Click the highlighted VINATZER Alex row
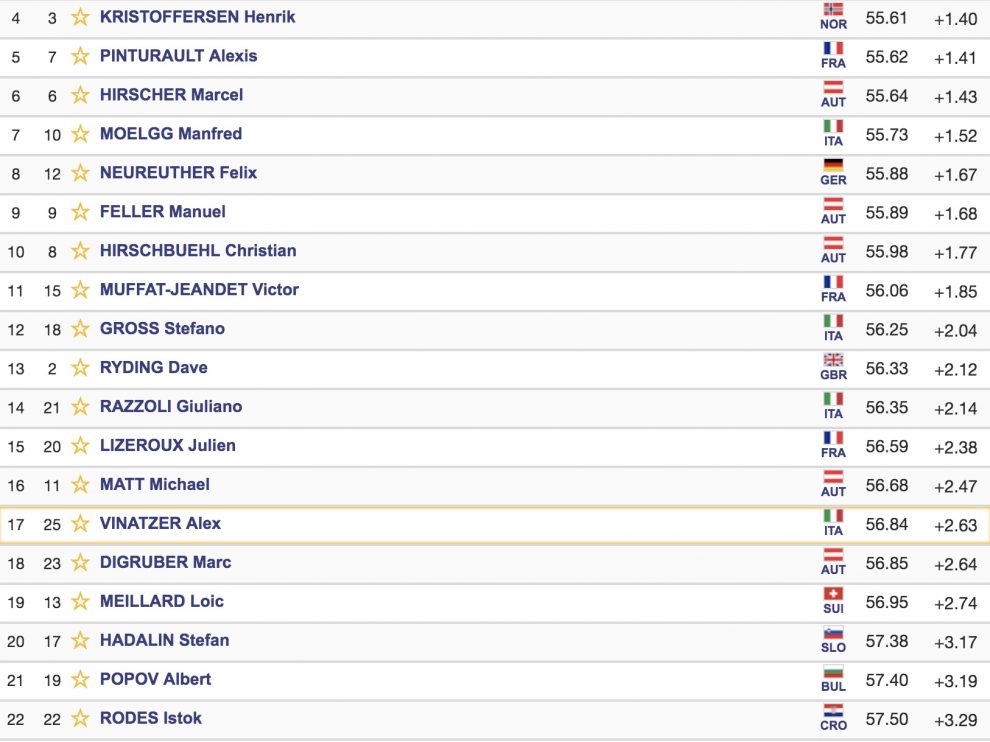Screen dimensions: 990x742 (x=495, y=525)
